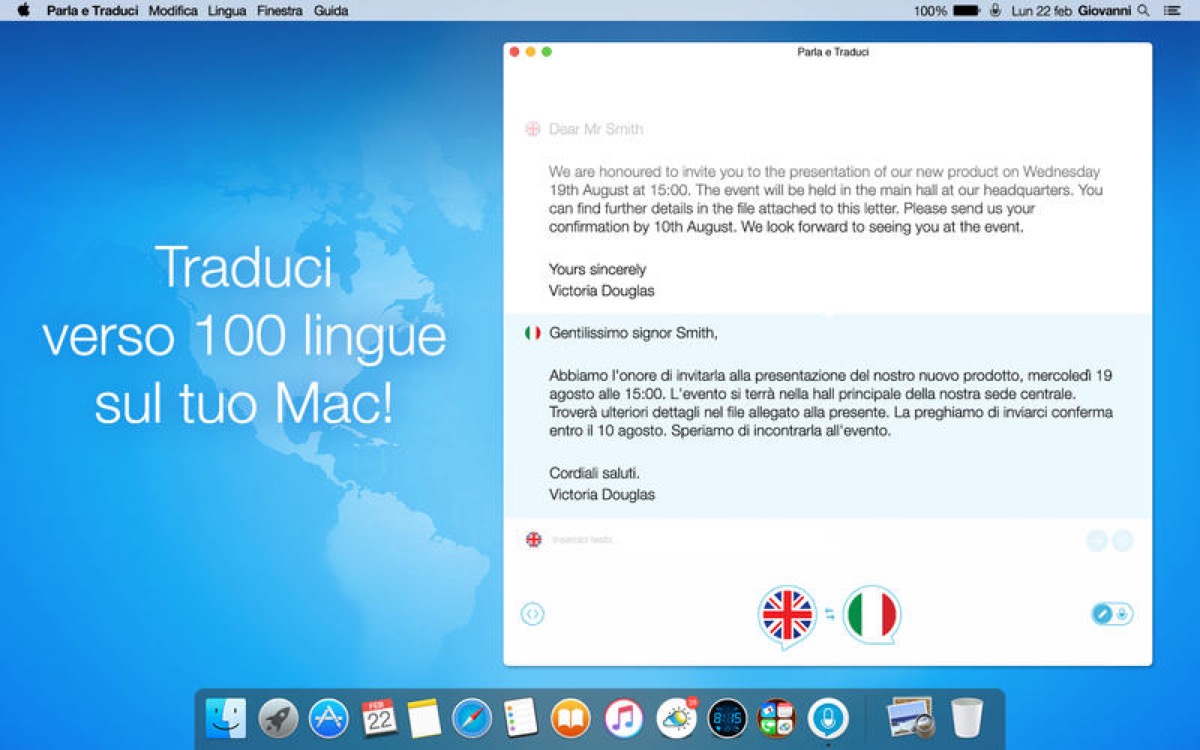1200x750 pixels.
Task: Click the 'Victoria Douglas' signature in the Italian translation
Action: click(602, 494)
